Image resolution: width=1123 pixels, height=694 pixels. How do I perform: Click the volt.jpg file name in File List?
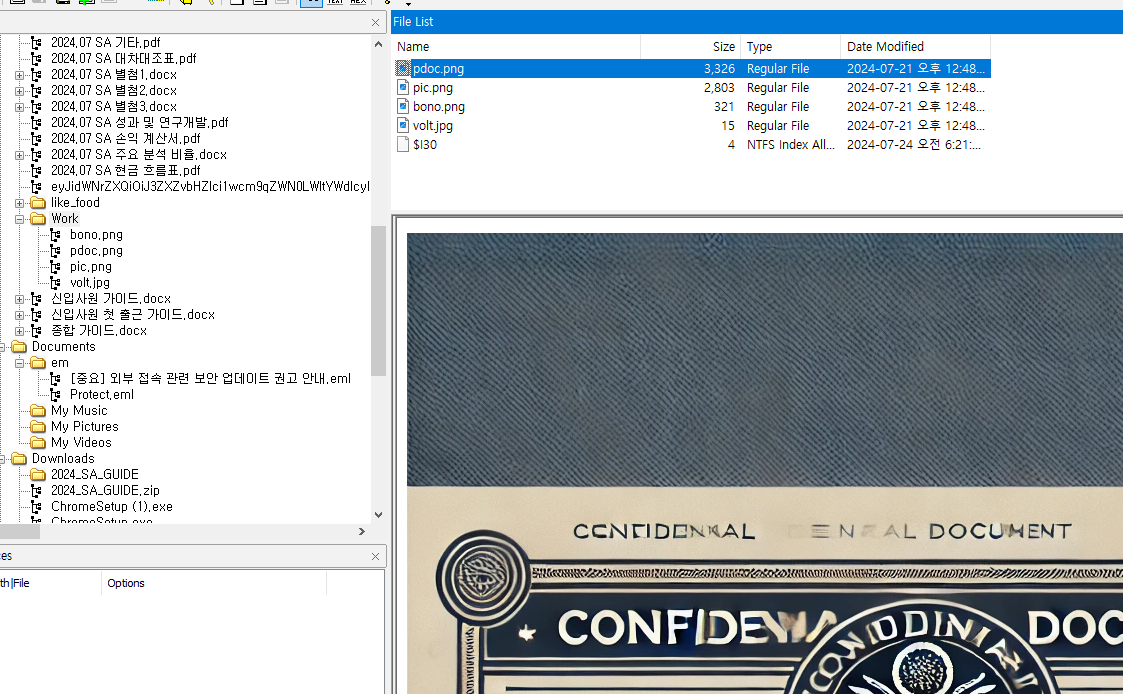point(433,125)
